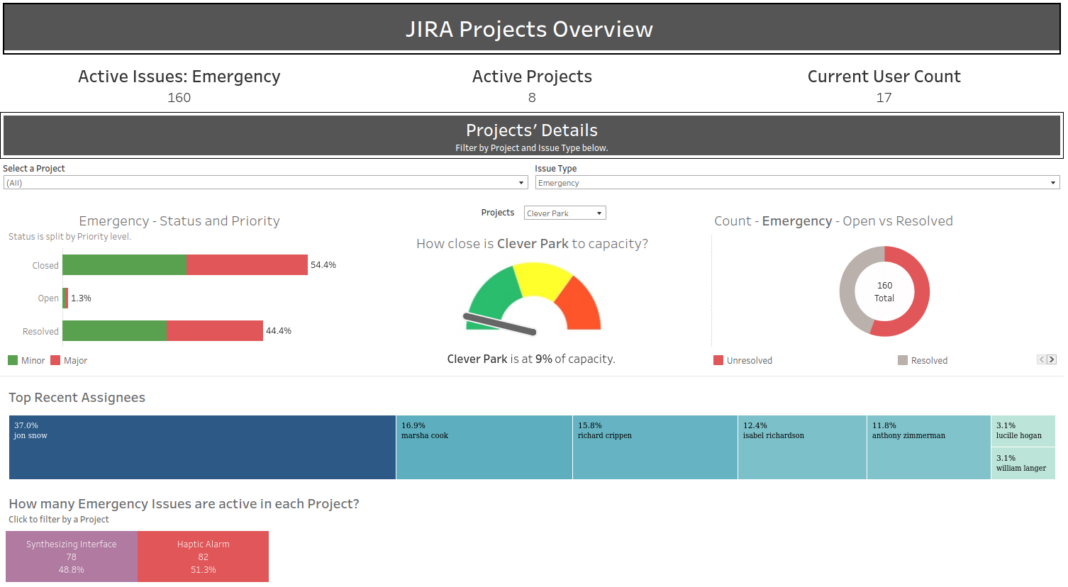Expand the Clever Park projects dropdown
Image resolution: width=1068 pixels, height=587 pixels.
564,213
